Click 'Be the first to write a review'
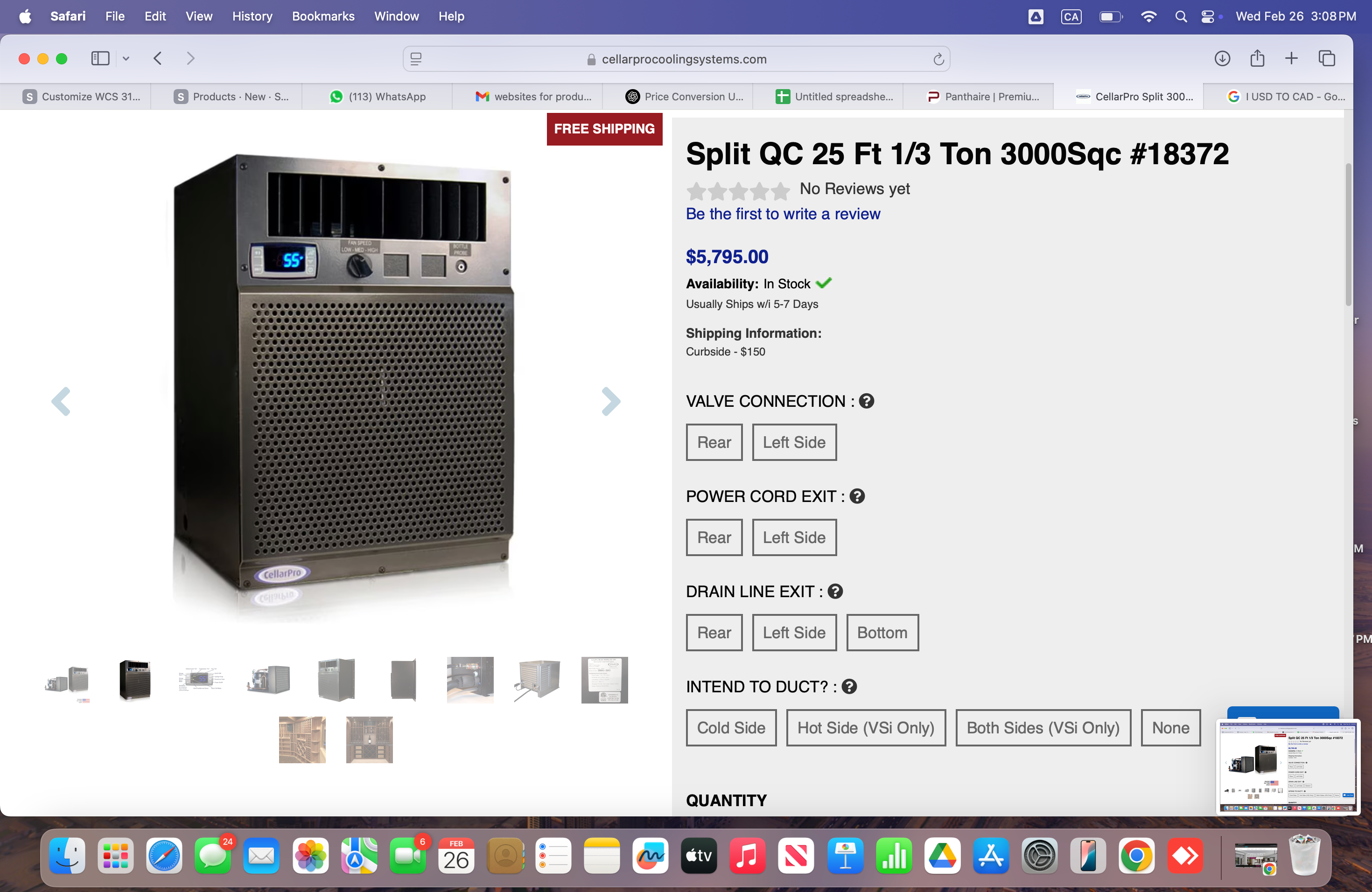Screen dimensions: 1372x892 (783, 214)
